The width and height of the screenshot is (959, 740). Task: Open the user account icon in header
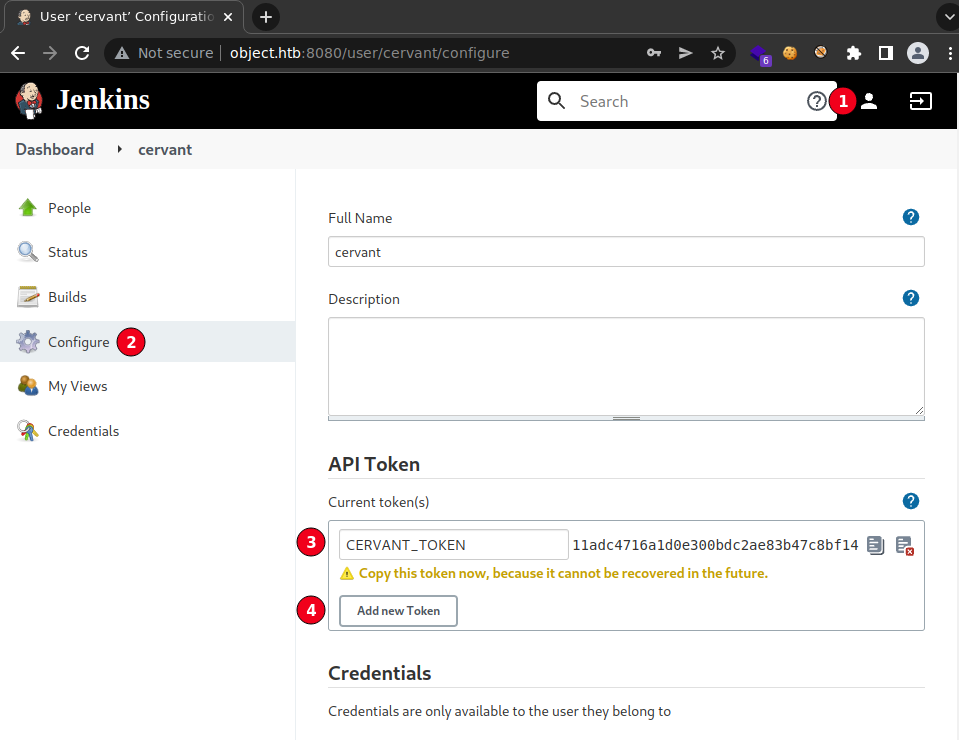pos(869,101)
